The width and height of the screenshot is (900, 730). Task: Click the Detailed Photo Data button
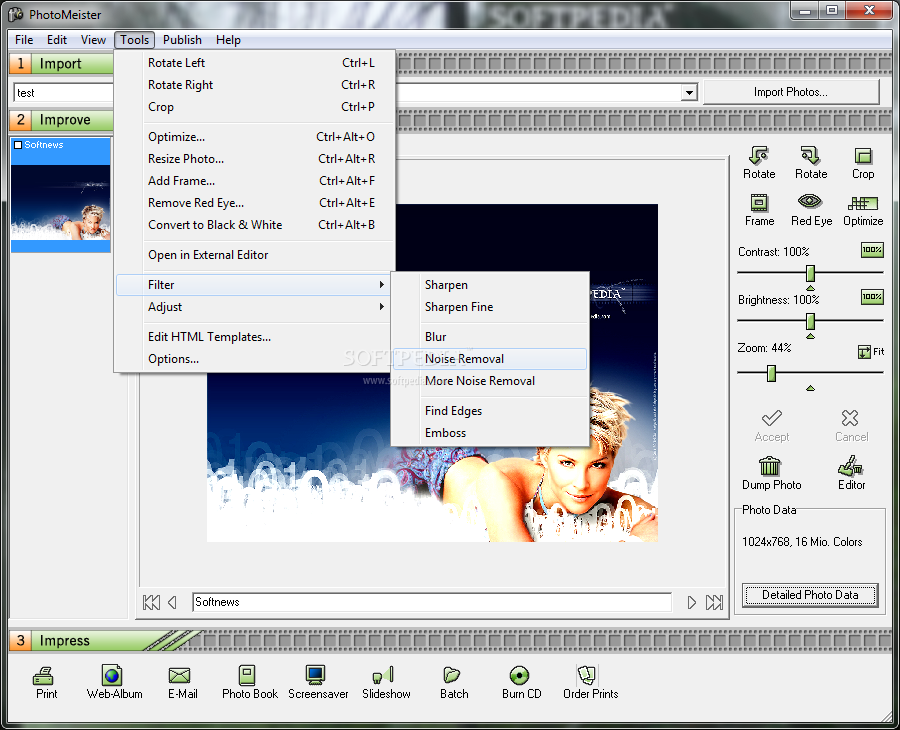click(x=810, y=595)
